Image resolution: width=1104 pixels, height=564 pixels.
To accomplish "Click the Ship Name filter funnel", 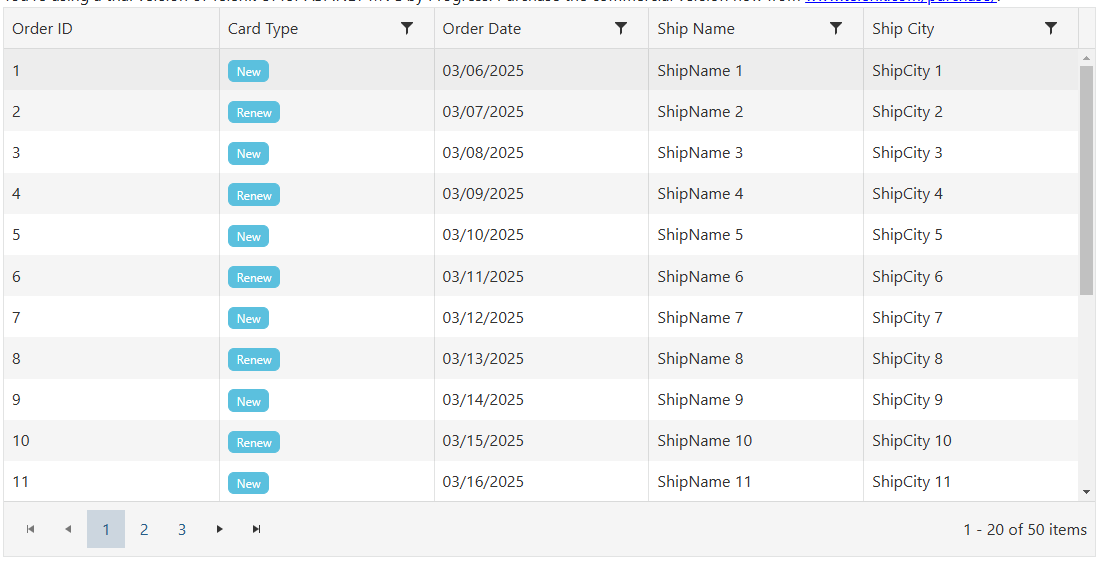I will [836, 29].
